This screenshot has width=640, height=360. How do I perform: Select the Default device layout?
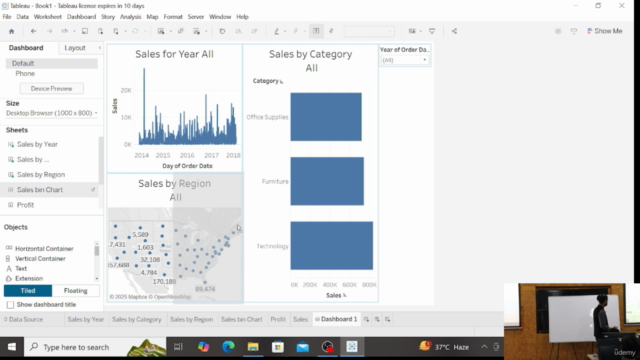click(51, 63)
